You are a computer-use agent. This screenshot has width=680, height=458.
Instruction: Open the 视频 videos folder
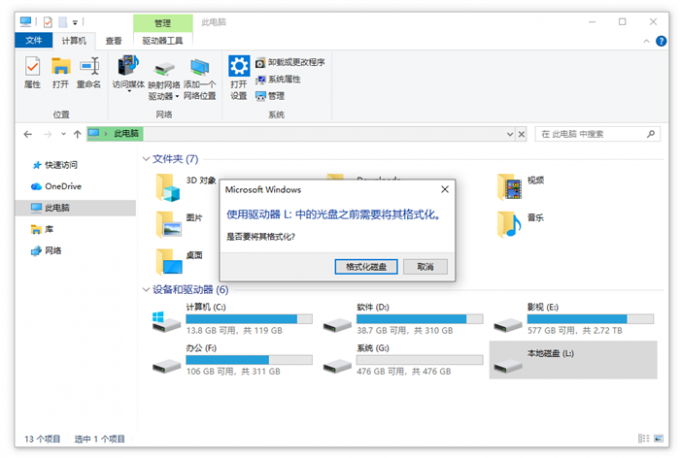(x=520, y=187)
